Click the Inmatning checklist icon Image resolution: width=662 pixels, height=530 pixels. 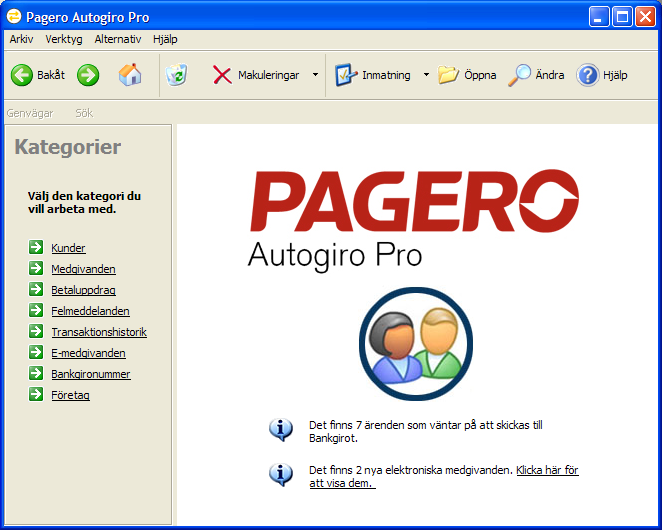pyautogui.click(x=346, y=75)
